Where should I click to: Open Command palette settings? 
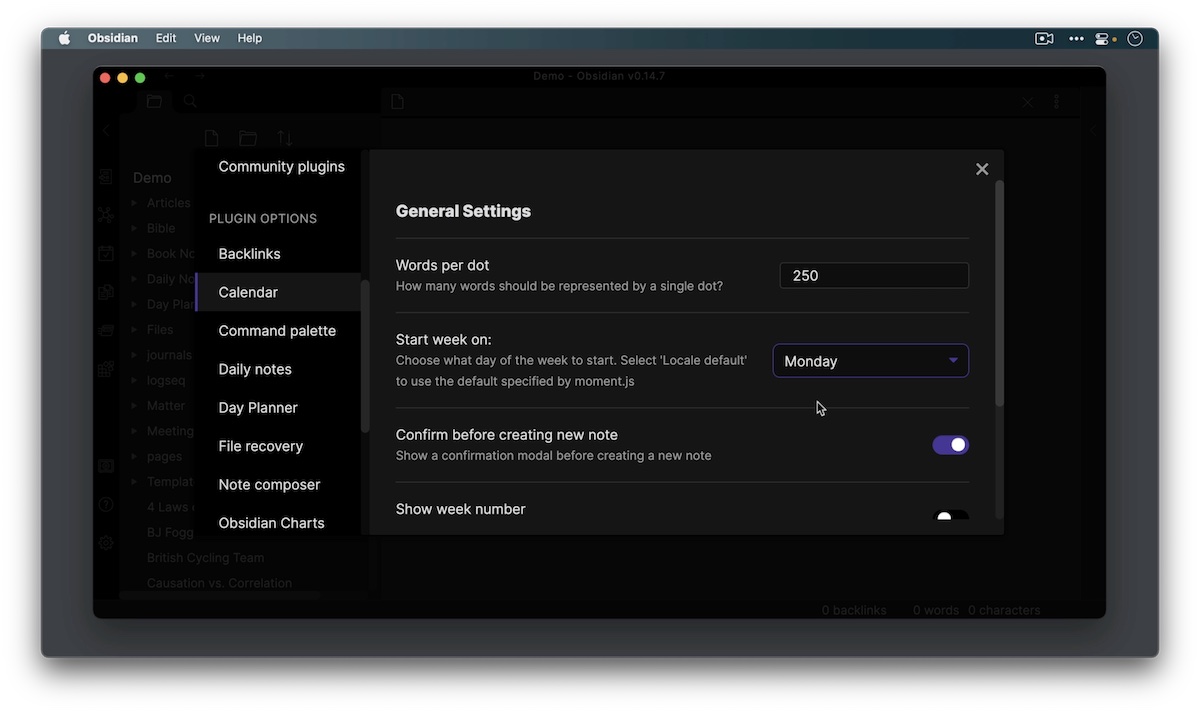click(278, 331)
